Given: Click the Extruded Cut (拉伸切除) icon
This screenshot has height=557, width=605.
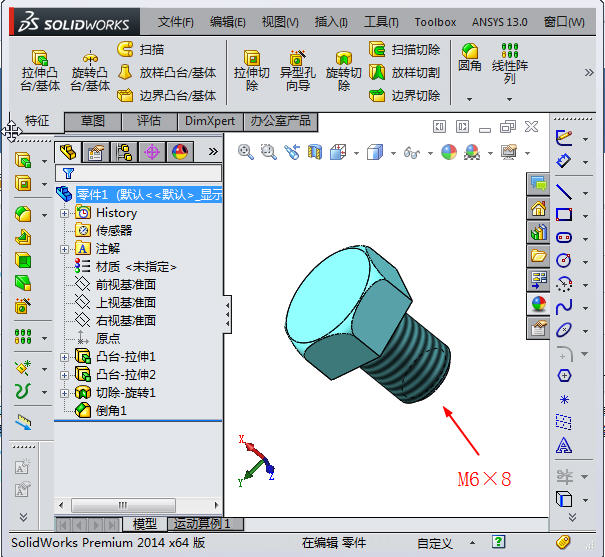Looking at the screenshot, I should pos(251,58).
